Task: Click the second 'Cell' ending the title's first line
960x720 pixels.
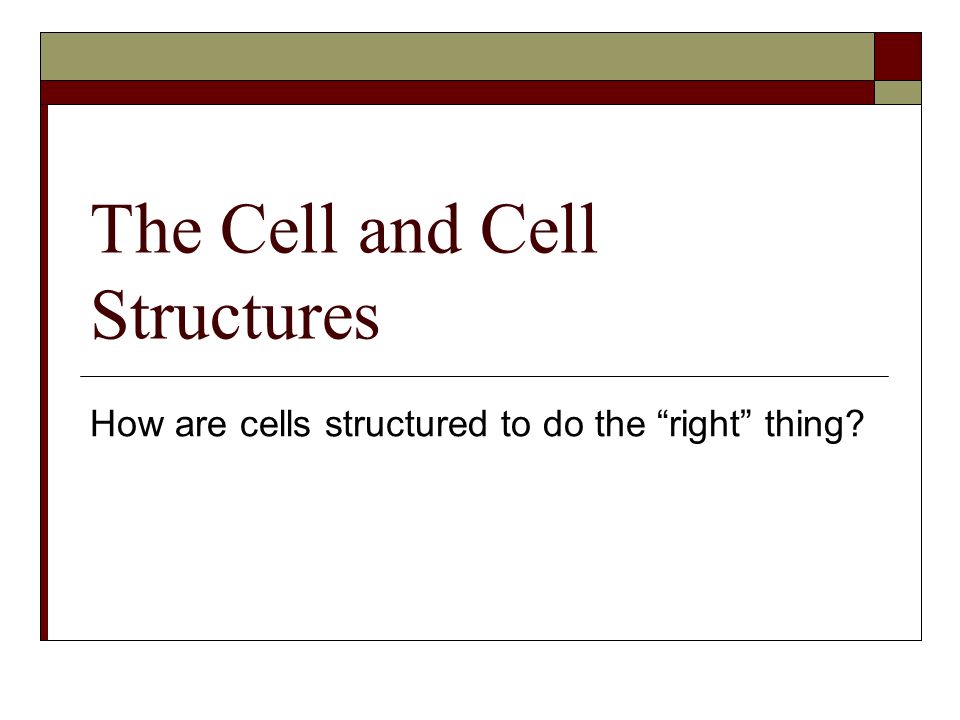Action: pyautogui.click(x=539, y=228)
